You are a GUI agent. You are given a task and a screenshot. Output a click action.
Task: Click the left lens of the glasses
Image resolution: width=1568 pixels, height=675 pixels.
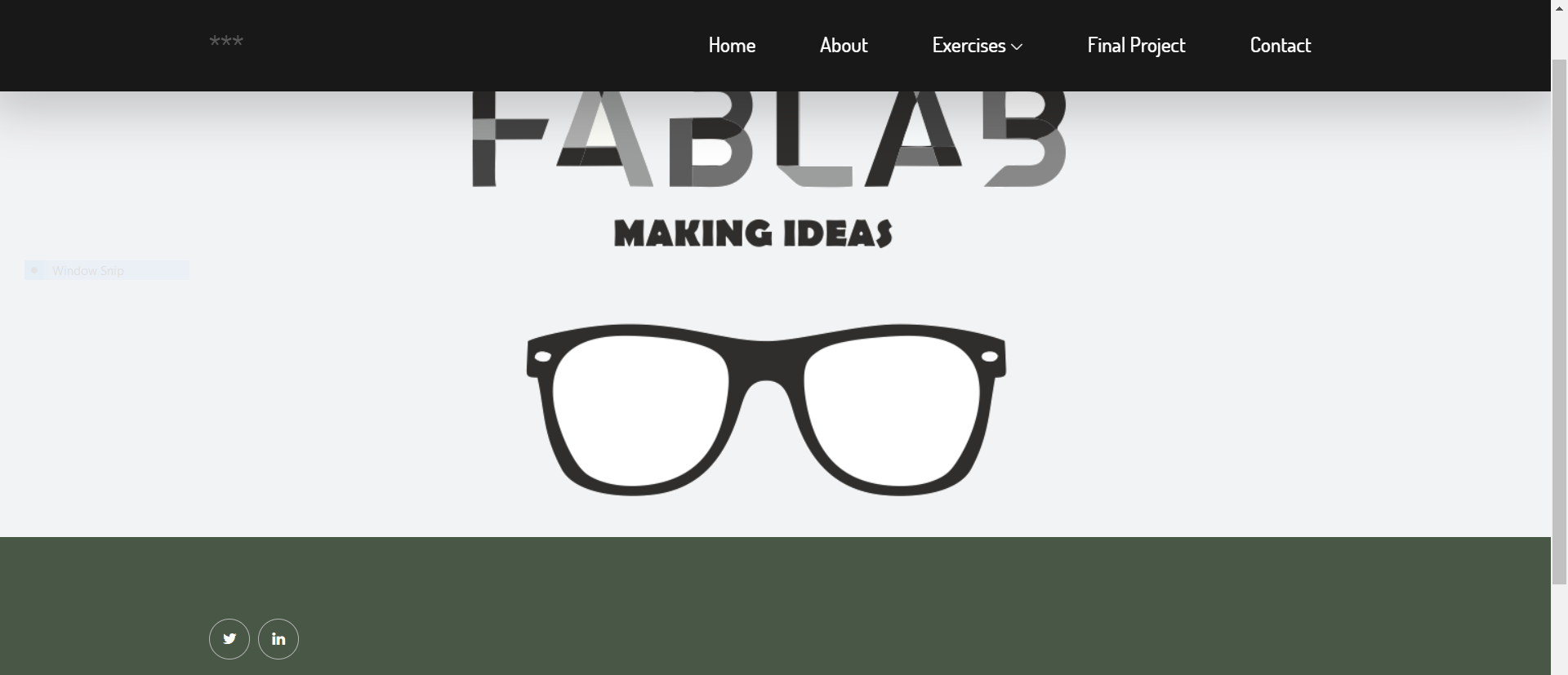pos(640,409)
